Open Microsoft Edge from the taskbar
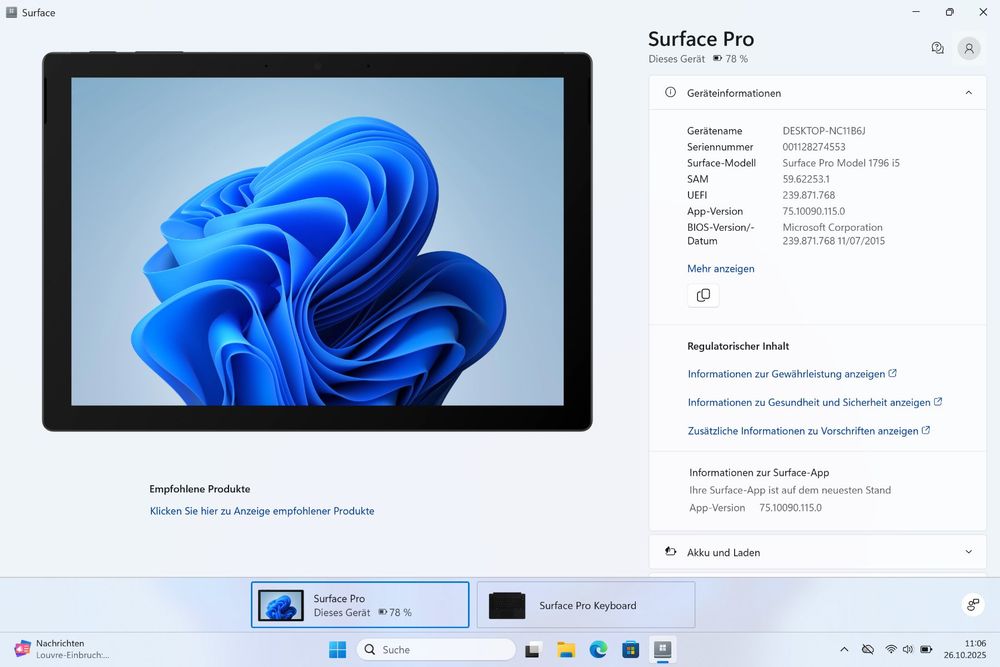The width and height of the screenshot is (1000, 667). coord(598,649)
